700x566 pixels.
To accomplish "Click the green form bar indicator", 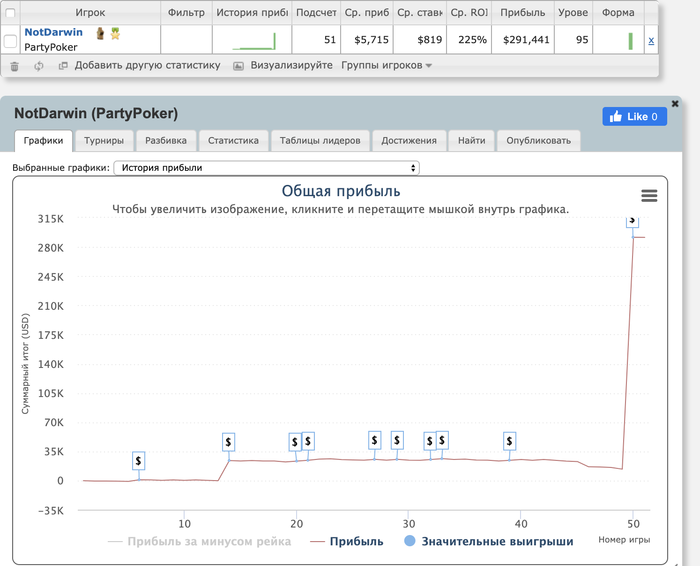I will (x=630, y=41).
